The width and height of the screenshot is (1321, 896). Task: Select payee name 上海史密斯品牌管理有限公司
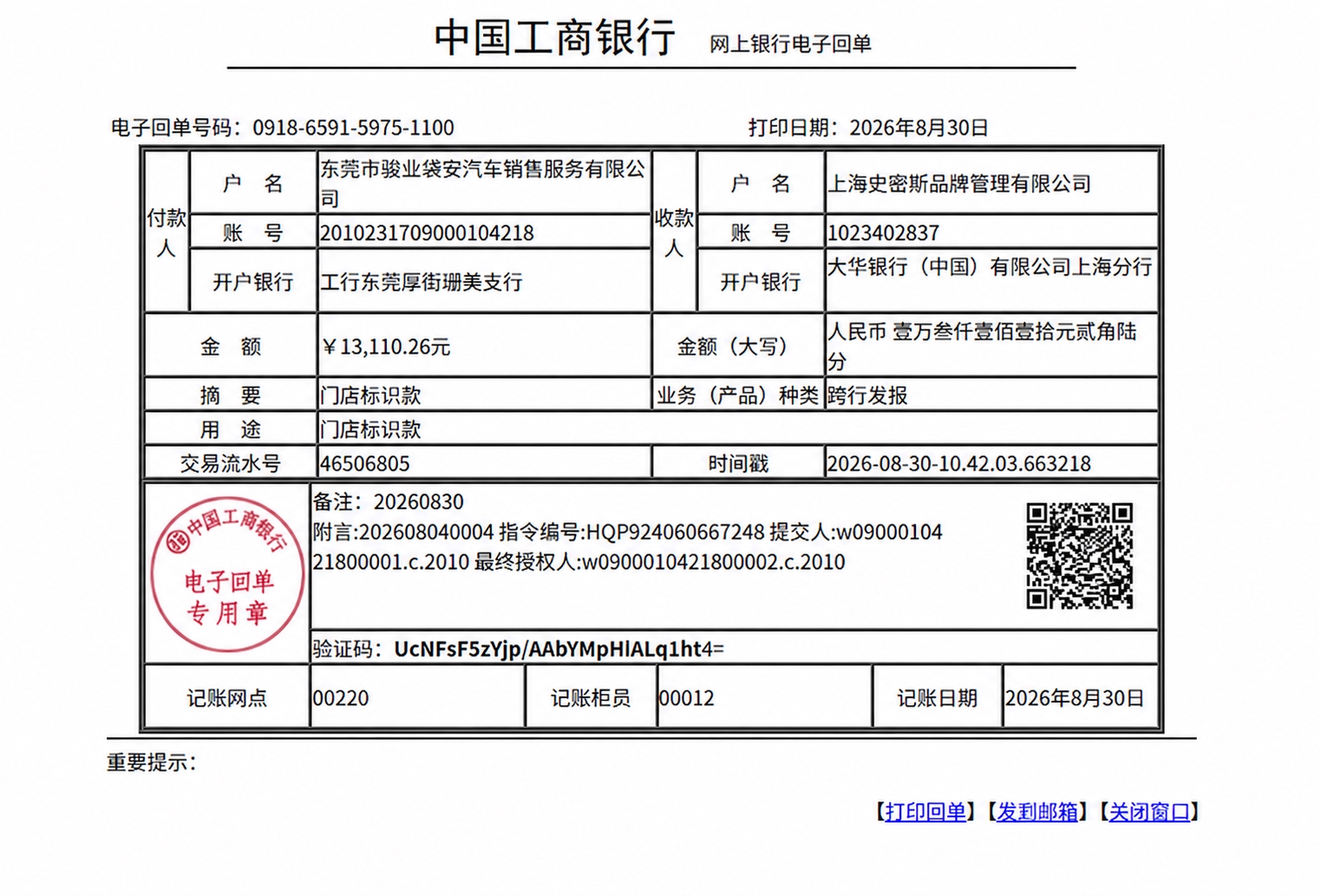point(959,184)
